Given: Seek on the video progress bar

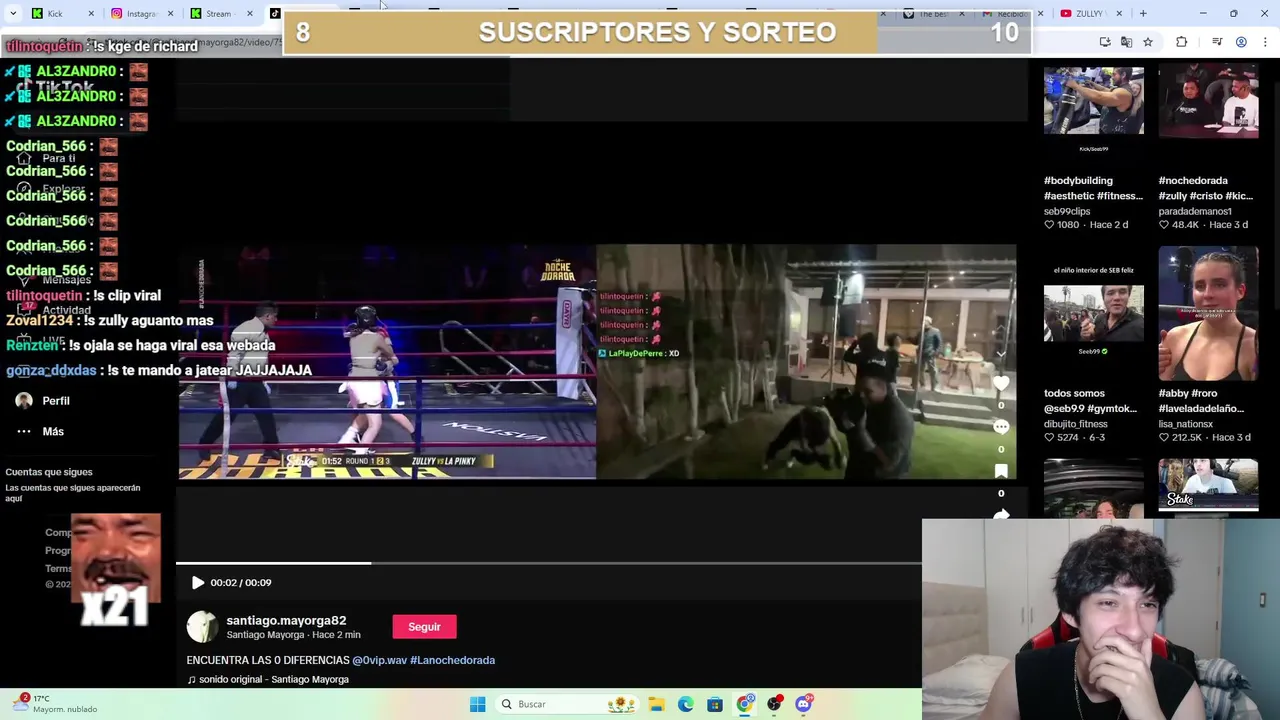Looking at the screenshot, I should pos(548,564).
